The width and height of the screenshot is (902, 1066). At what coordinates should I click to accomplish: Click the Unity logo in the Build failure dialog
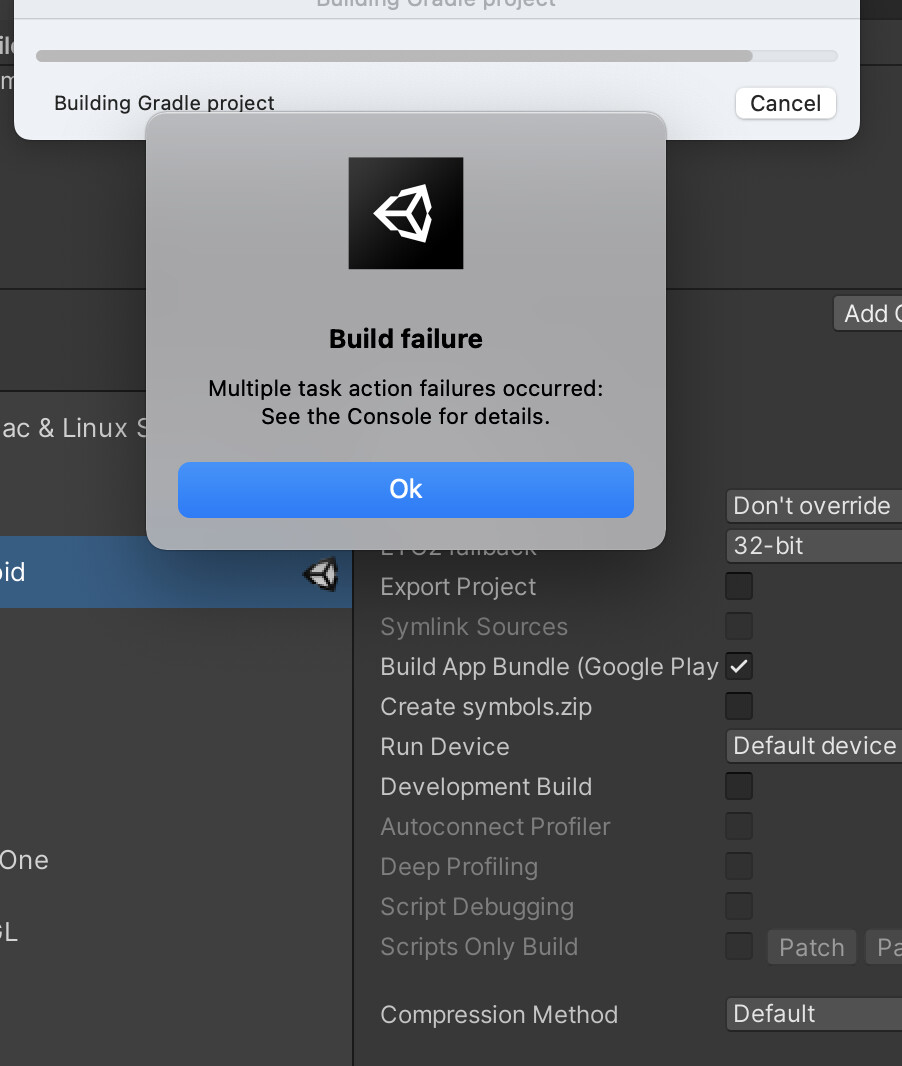click(405, 212)
